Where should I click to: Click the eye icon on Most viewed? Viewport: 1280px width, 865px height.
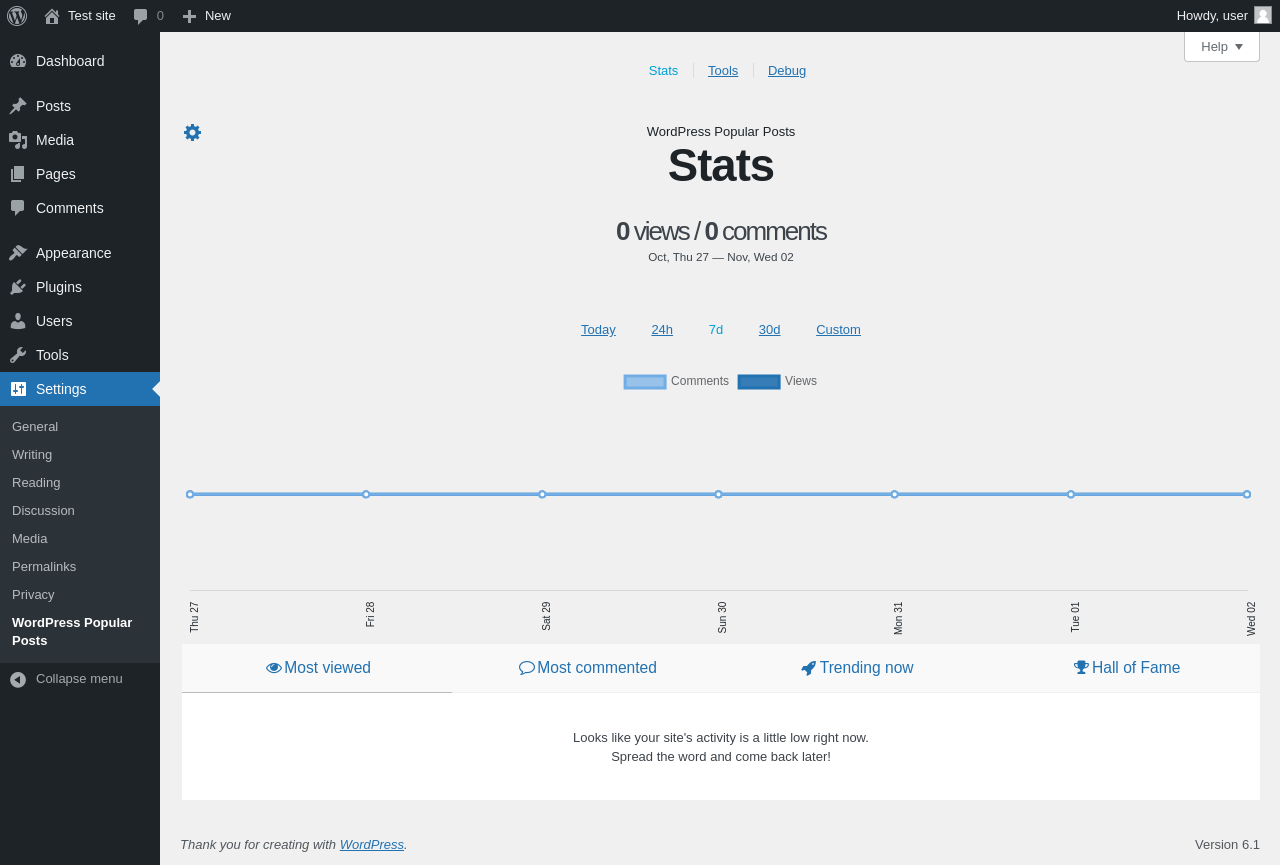(274, 668)
